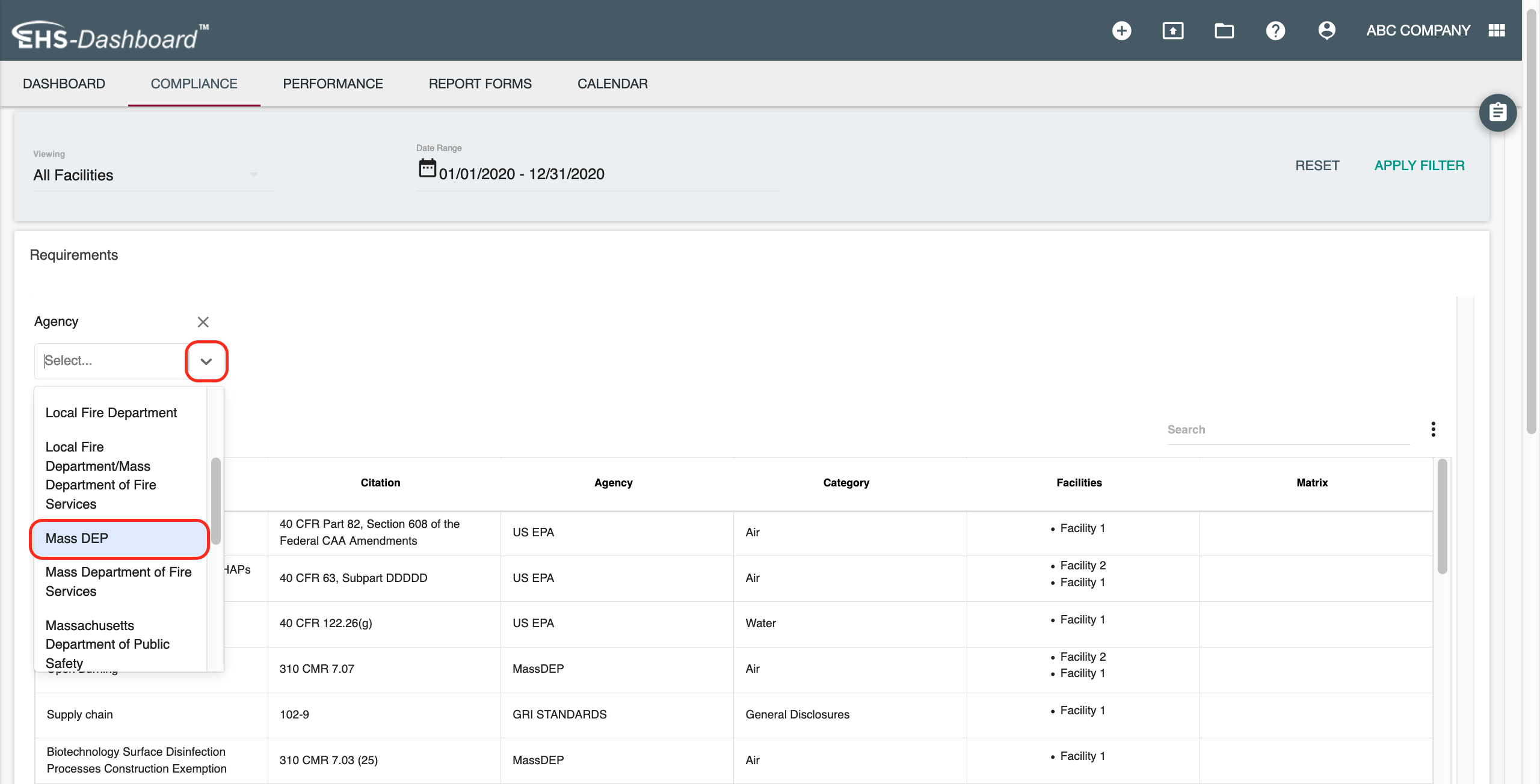1540x784 pixels.
Task: Expand the All Facilities viewing dropdown
Action: tap(253, 175)
